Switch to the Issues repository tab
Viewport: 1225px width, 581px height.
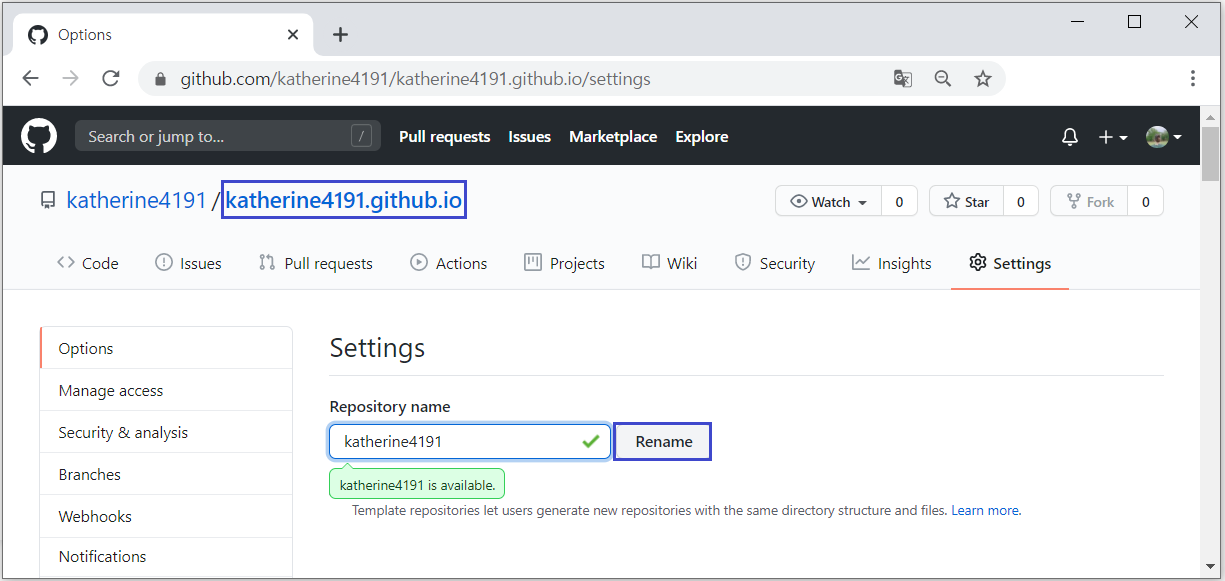coord(188,263)
